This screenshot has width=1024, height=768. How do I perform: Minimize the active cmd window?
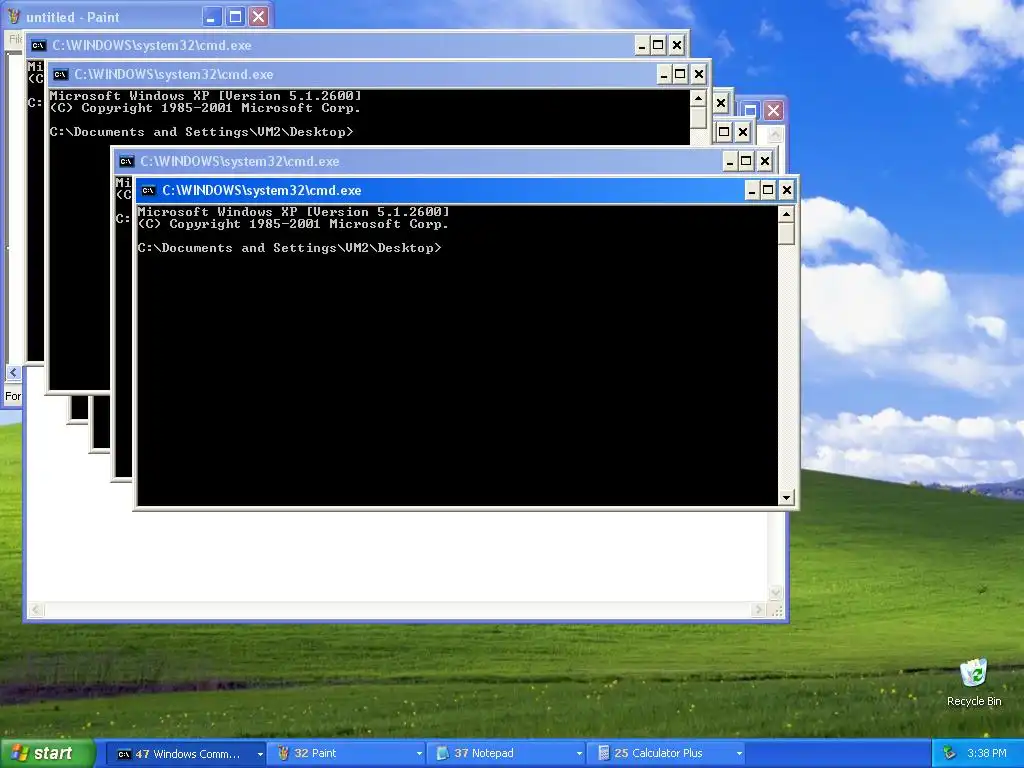coord(752,190)
